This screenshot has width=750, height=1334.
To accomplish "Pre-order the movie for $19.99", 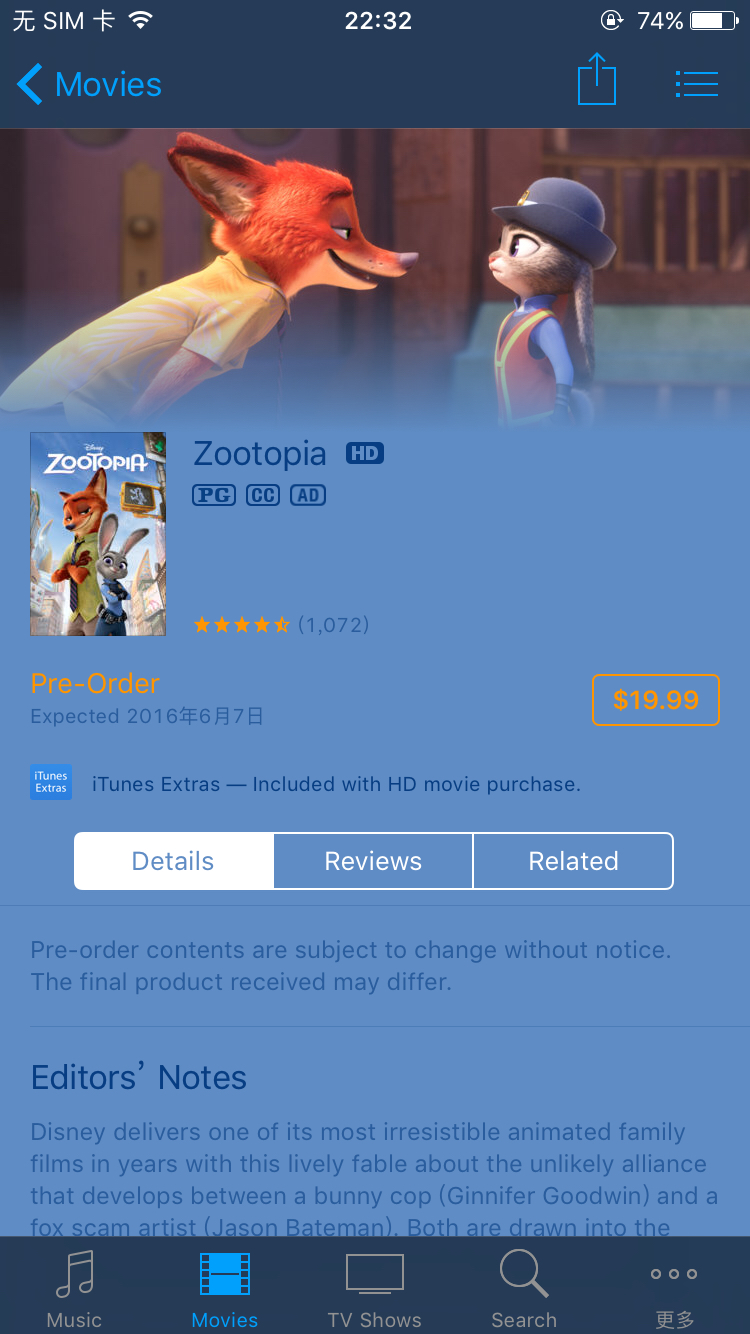I will (x=656, y=700).
